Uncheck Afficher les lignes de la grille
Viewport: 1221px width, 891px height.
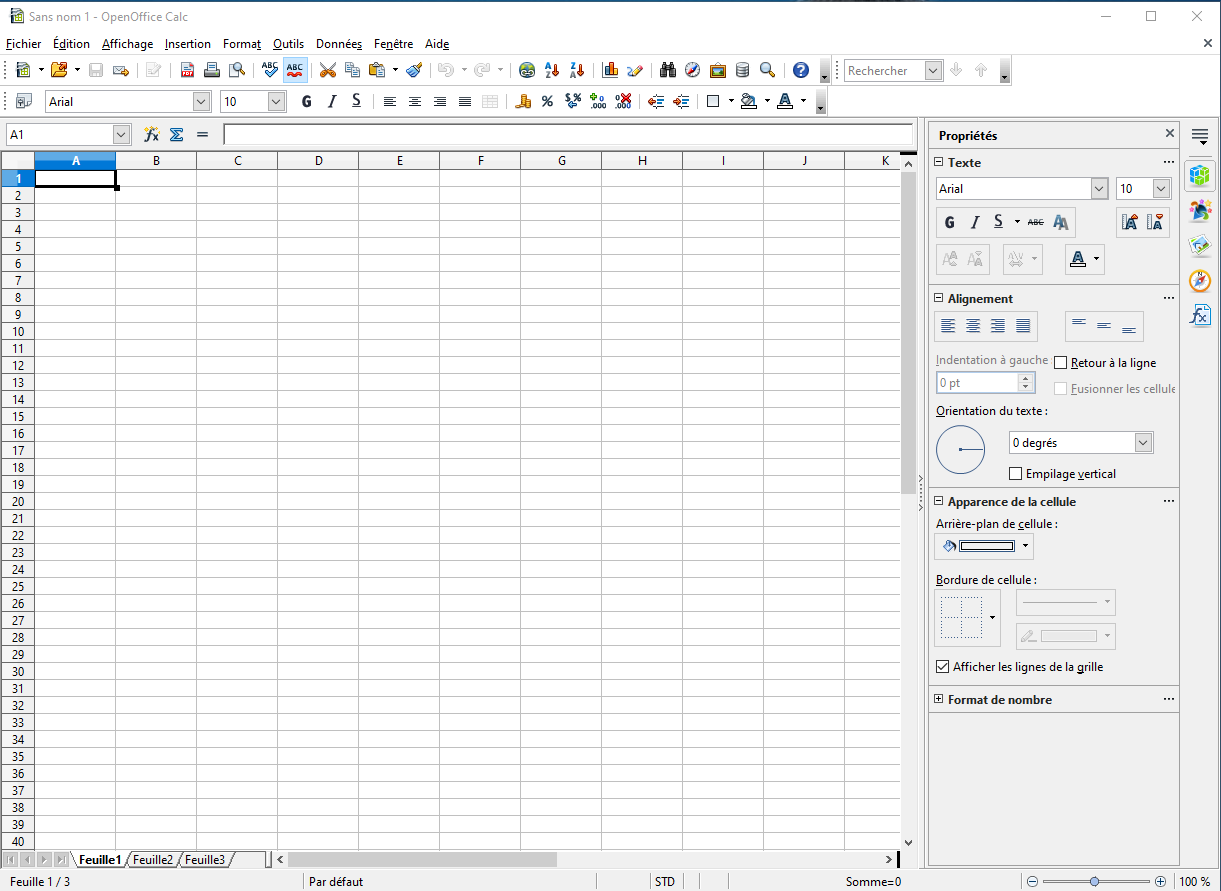pyautogui.click(x=942, y=667)
